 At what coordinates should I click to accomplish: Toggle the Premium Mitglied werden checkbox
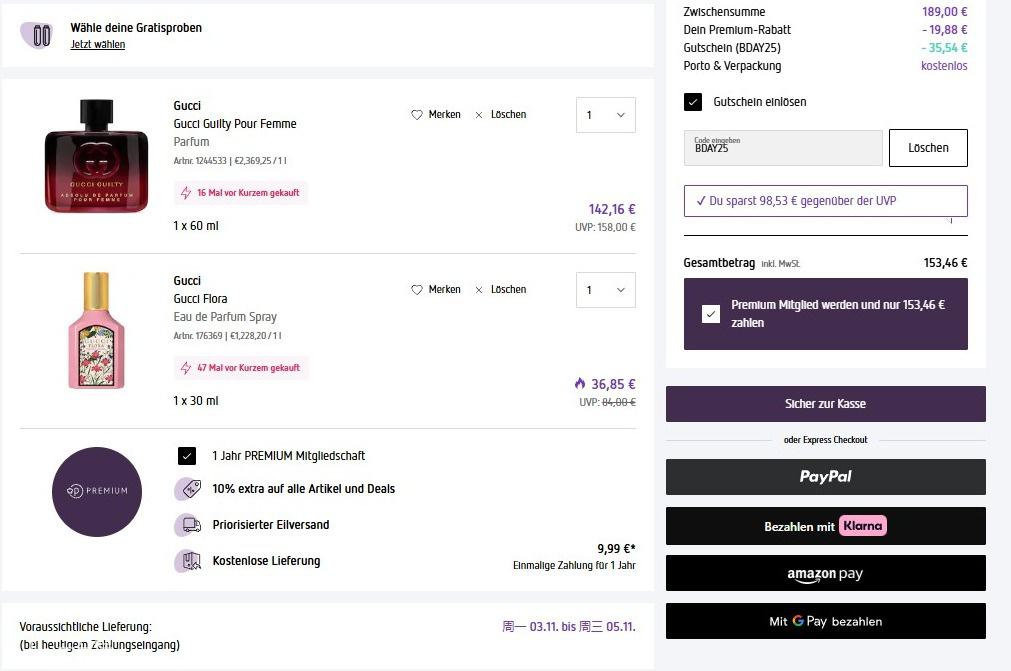(711, 314)
